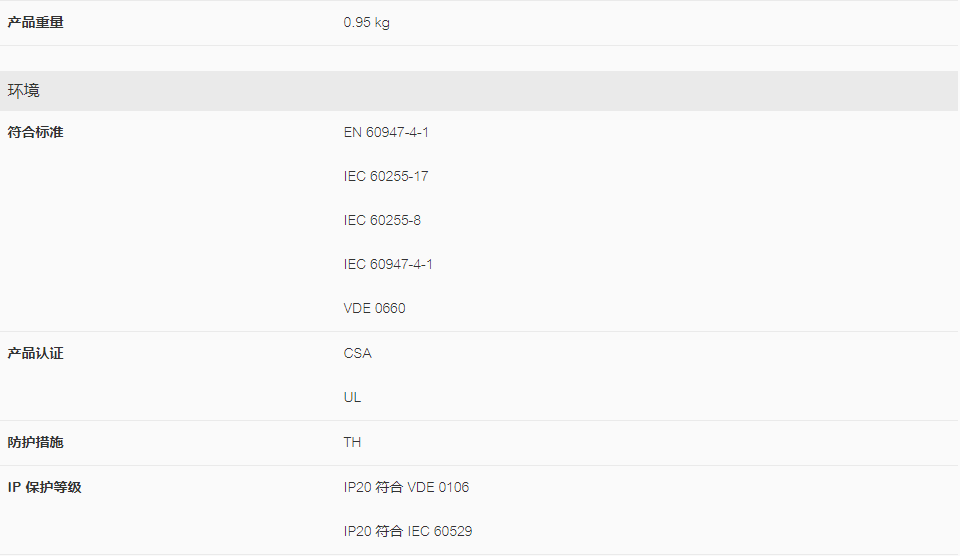
Task: Select EN 60947-4-1 standard text
Action: (x=386, y=132)
